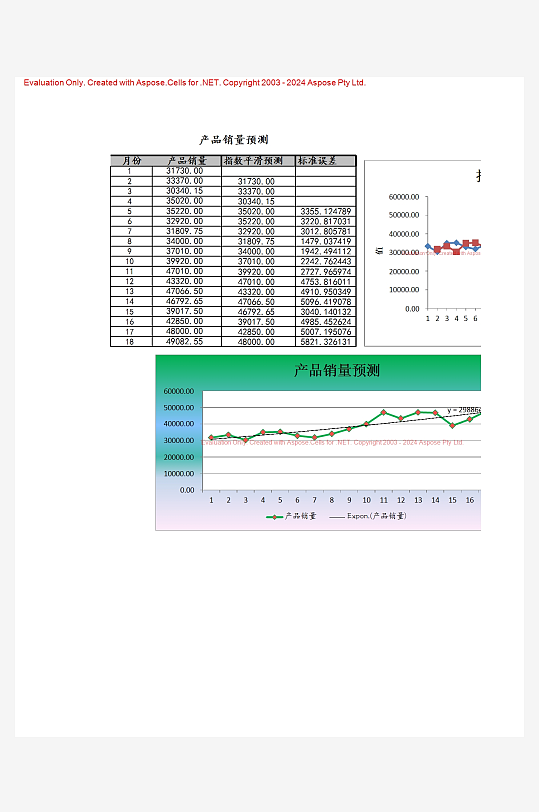This screenshot has width=539, height=812.
Task: Select the standard error cell 4910.950349
Action: (x=326, y=292)
